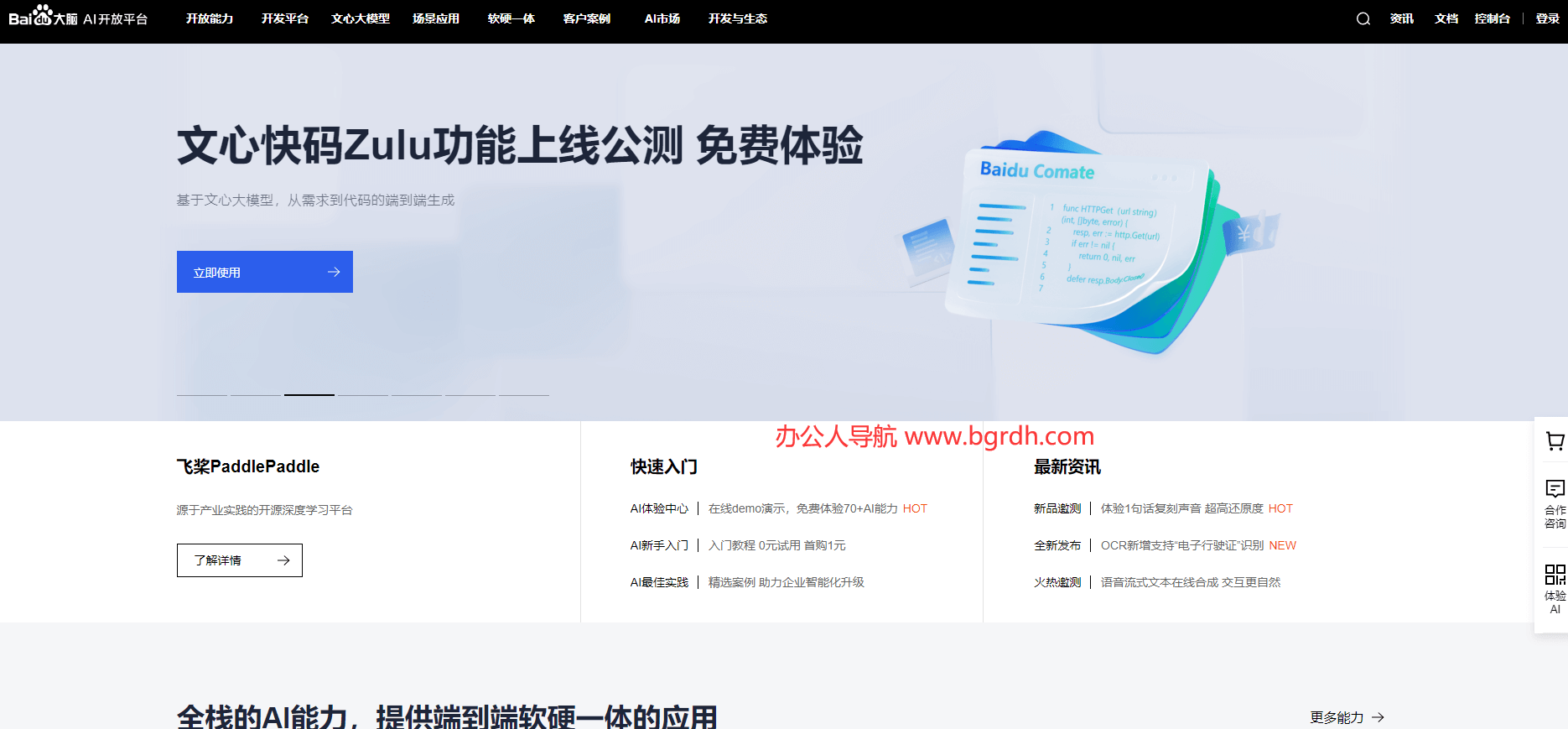The image size is (1568, 729).
Task: Select the sixth carousel indicator
Action: click(x=470, y=394)
